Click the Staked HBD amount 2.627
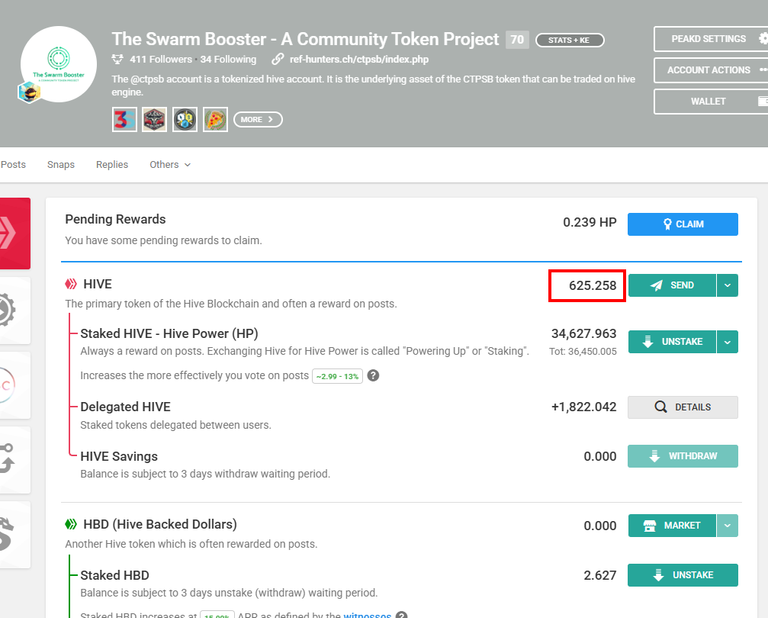Image resolution: width=768 pixels, height=618 pixels. point(600,575)
